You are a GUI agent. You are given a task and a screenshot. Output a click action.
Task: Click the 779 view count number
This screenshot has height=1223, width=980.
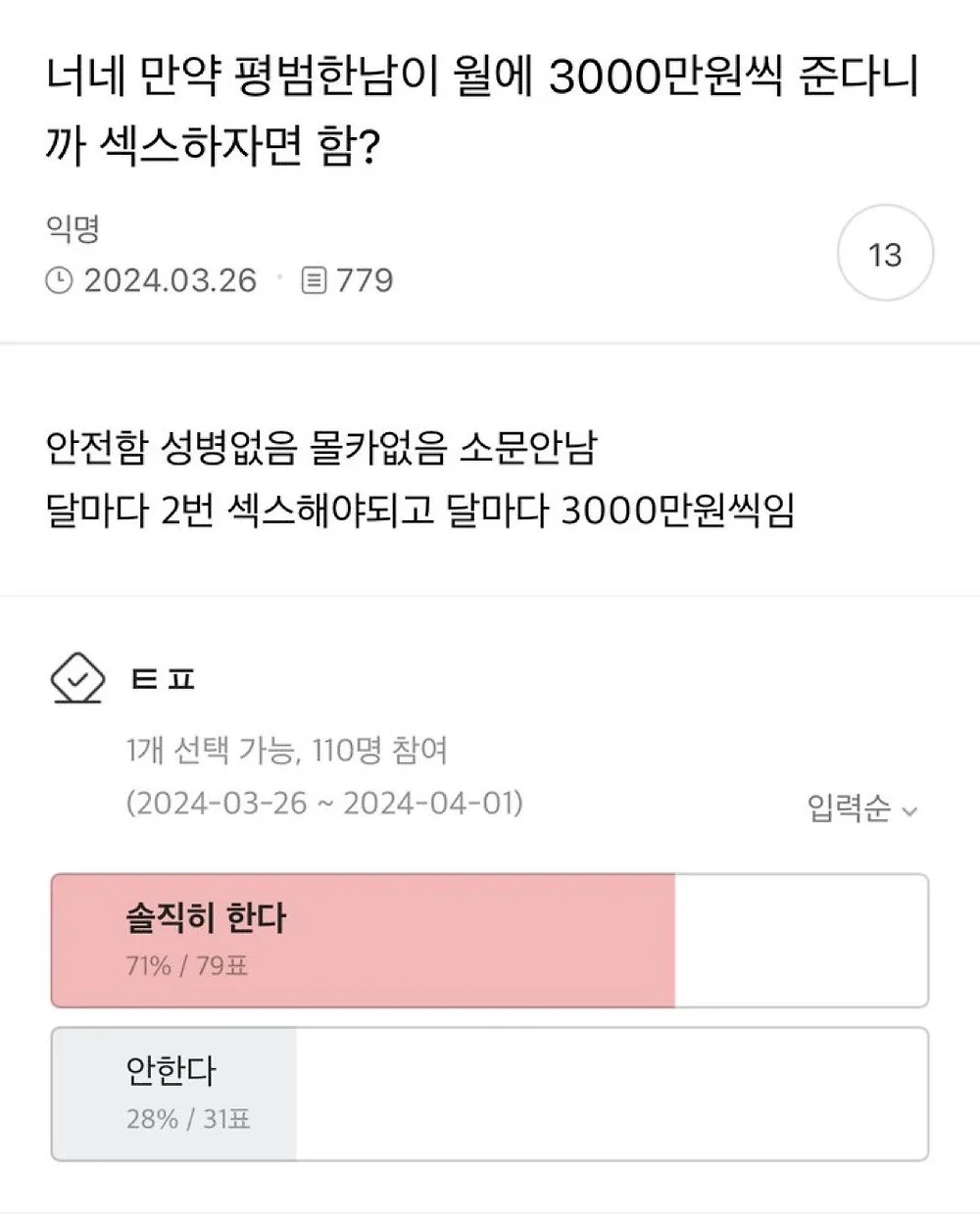pos(365,281)
